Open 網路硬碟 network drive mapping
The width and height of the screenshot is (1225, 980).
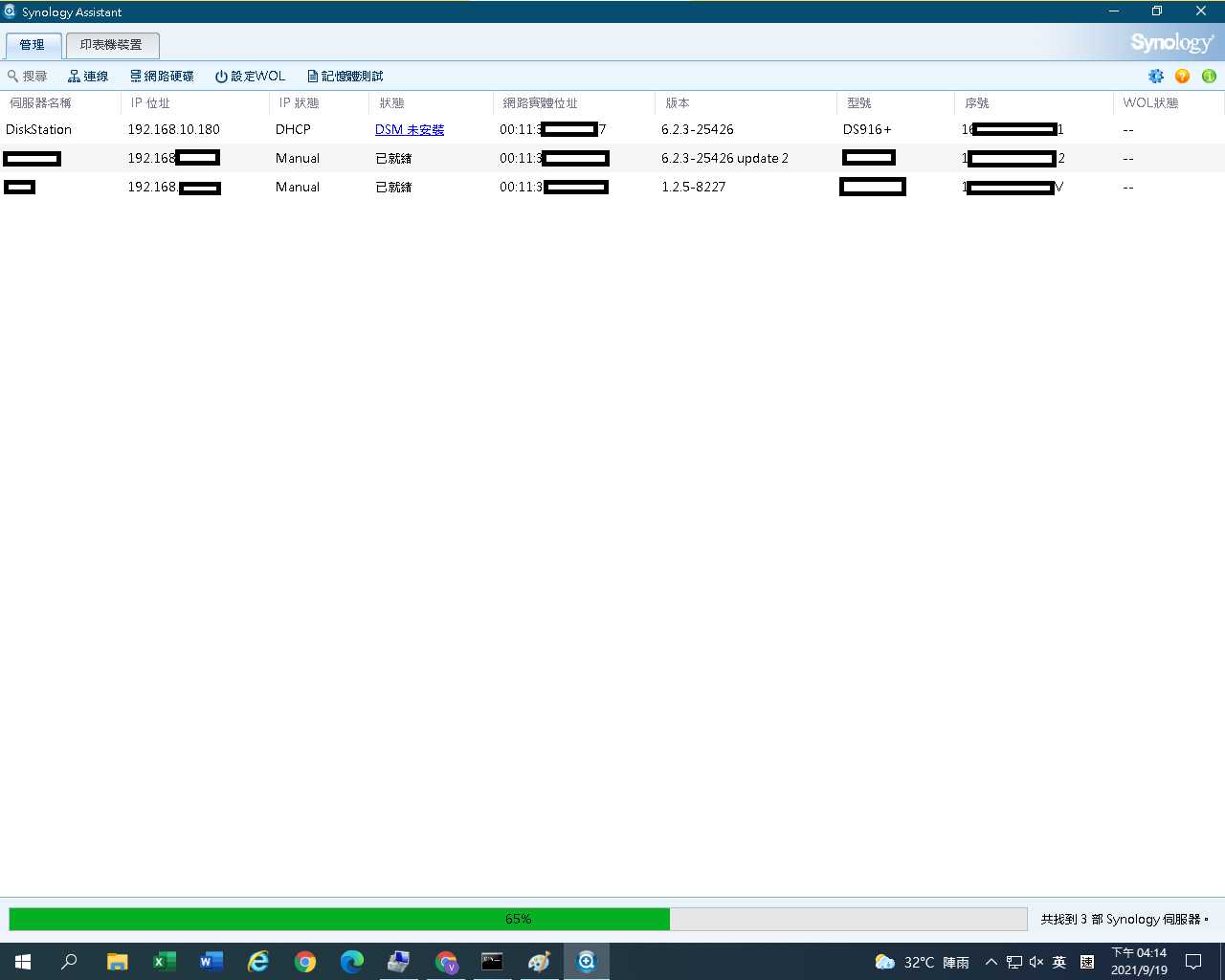[x=162, y=76]
